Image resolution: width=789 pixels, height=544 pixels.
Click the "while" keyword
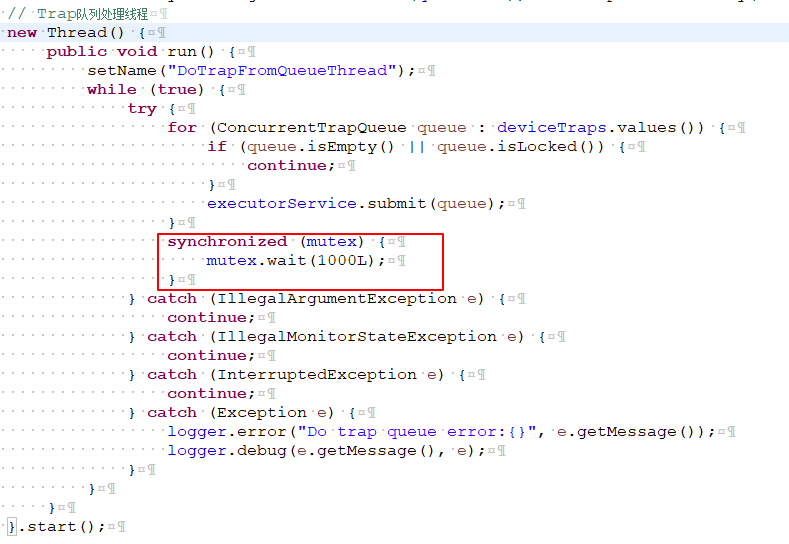click(x=112, y=90)
